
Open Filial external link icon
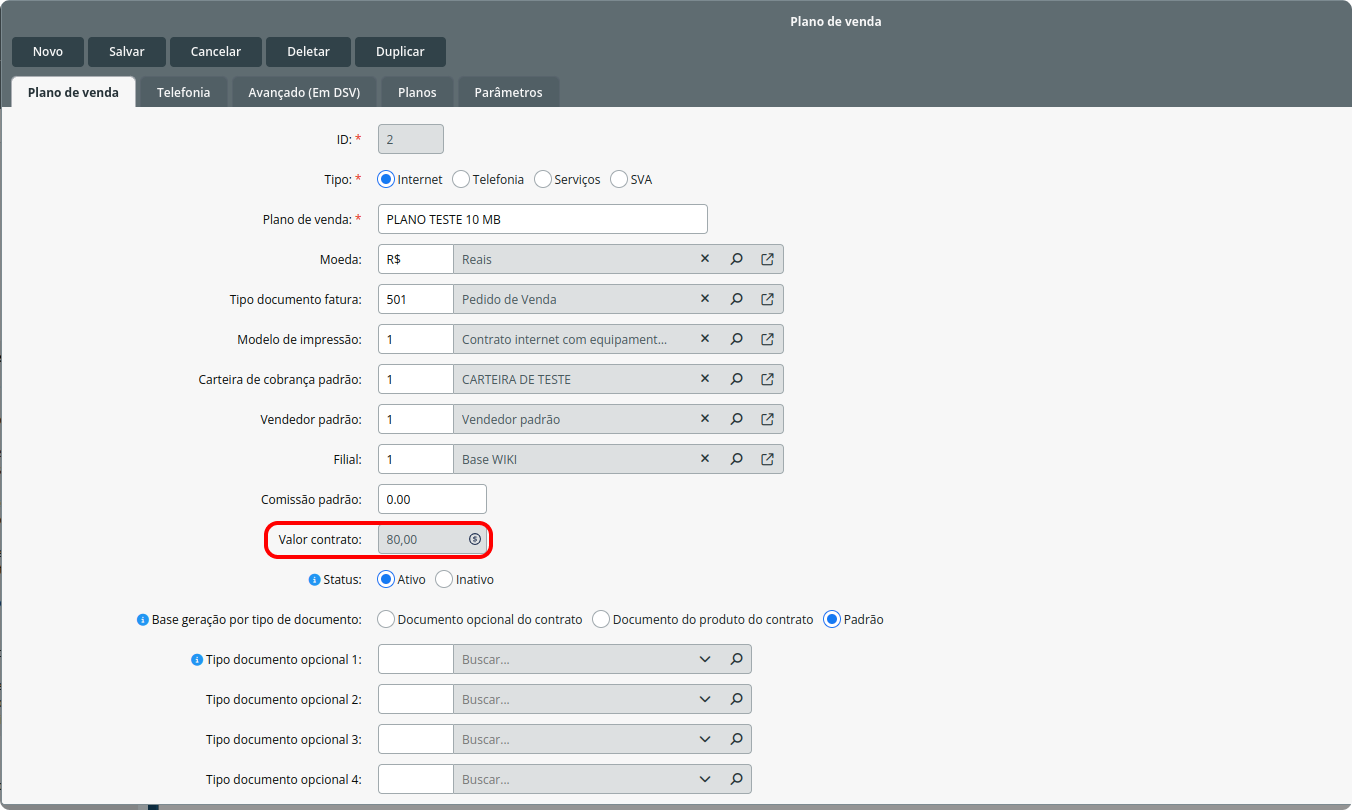coord(767,459)
